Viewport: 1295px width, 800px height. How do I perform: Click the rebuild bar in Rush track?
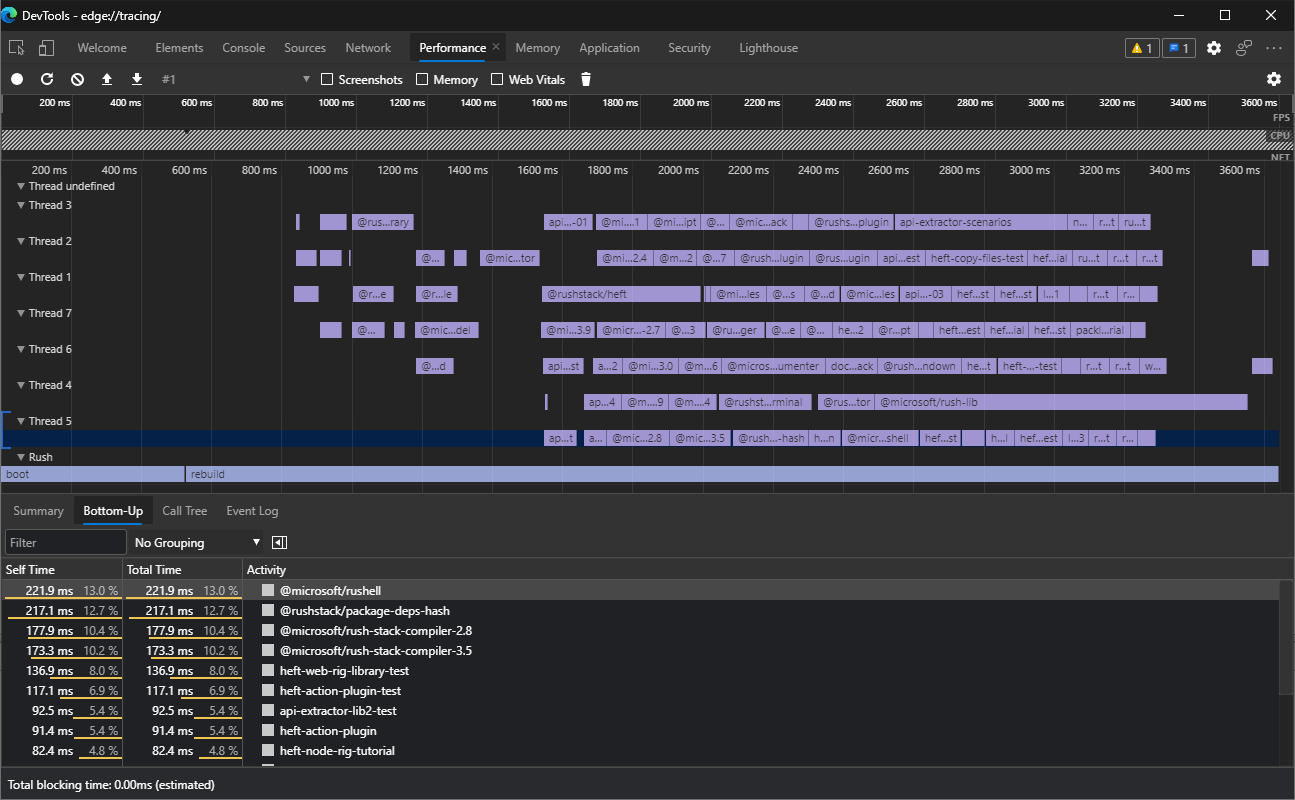point(732,474)
